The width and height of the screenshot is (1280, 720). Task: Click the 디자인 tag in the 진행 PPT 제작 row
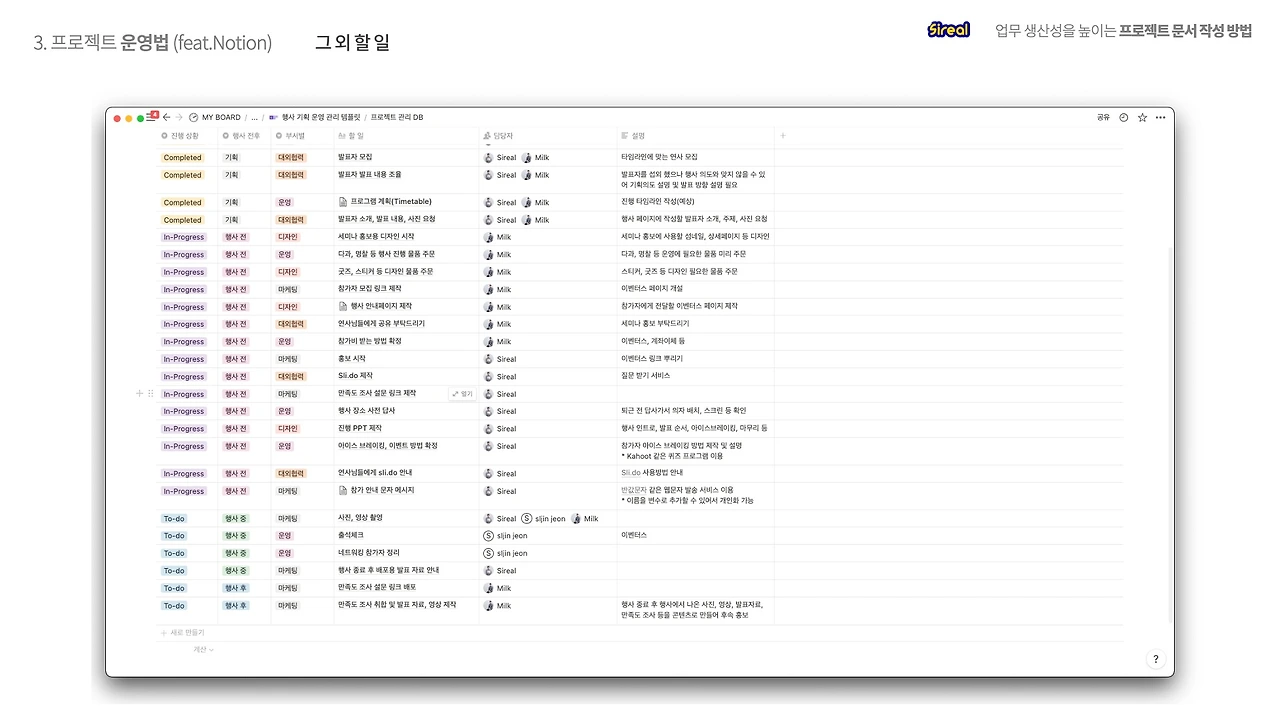287,429
